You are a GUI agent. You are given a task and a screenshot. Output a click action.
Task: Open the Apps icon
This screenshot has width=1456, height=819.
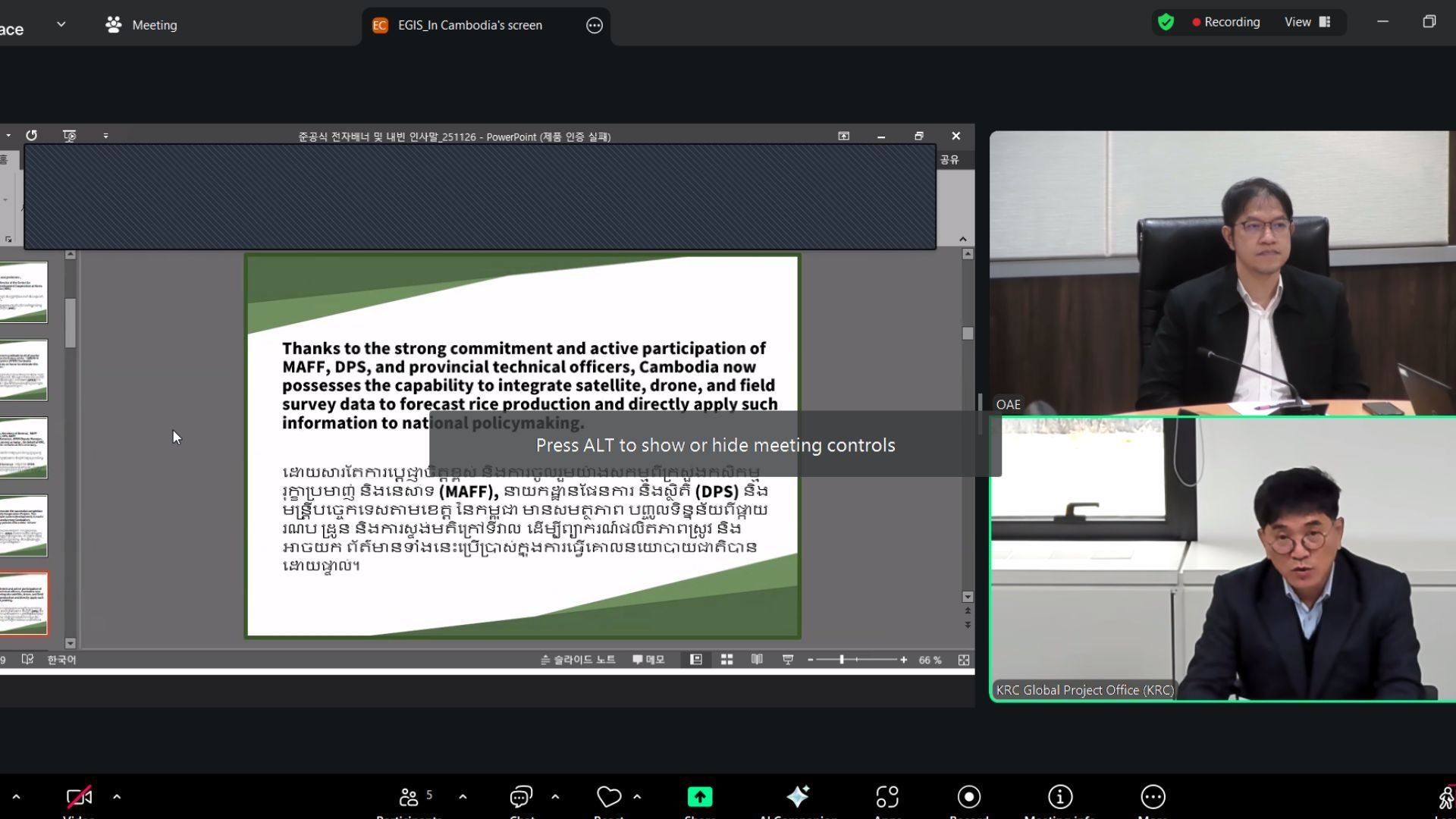point(887,797)
